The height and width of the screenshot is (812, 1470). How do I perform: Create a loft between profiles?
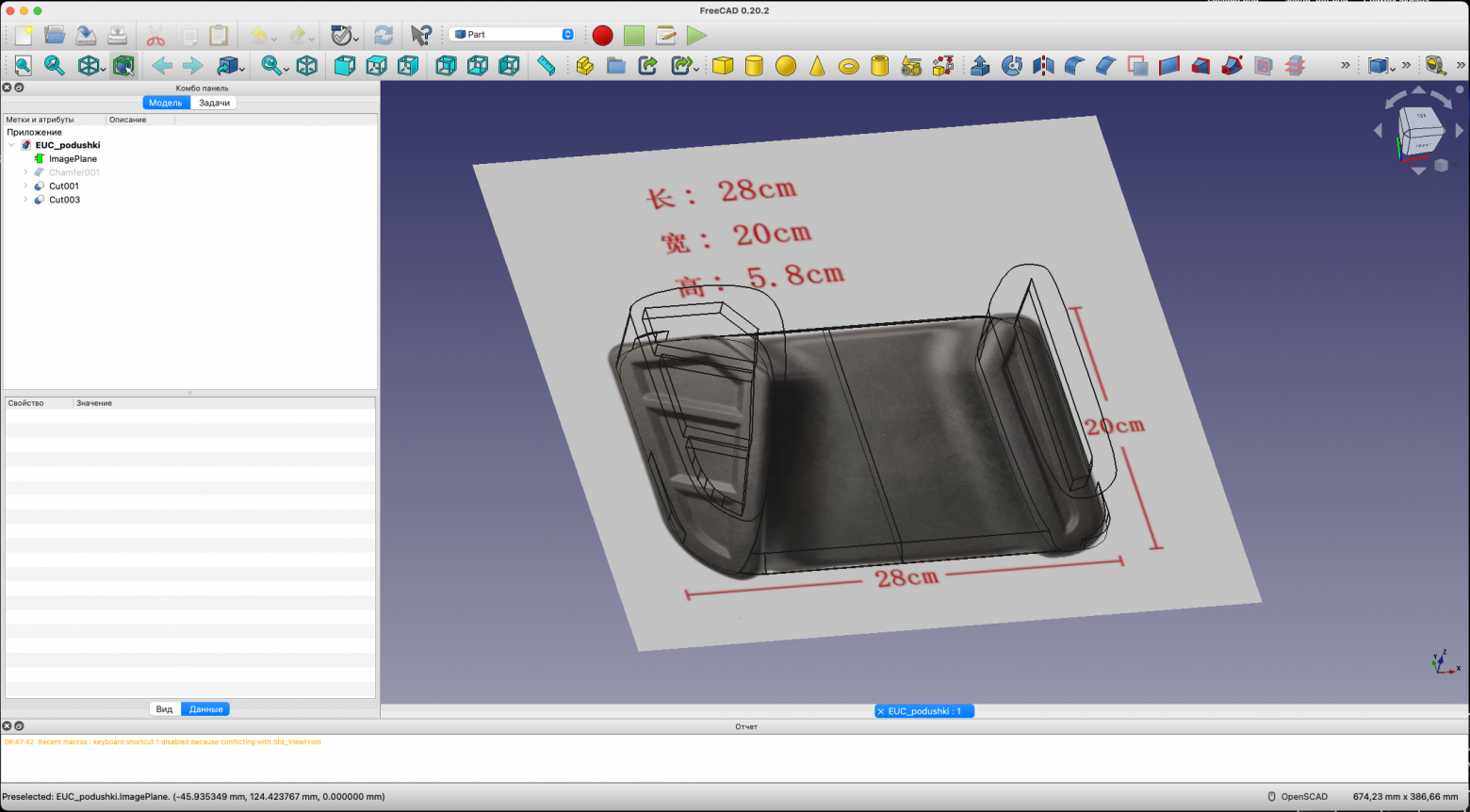[1200, 65]
